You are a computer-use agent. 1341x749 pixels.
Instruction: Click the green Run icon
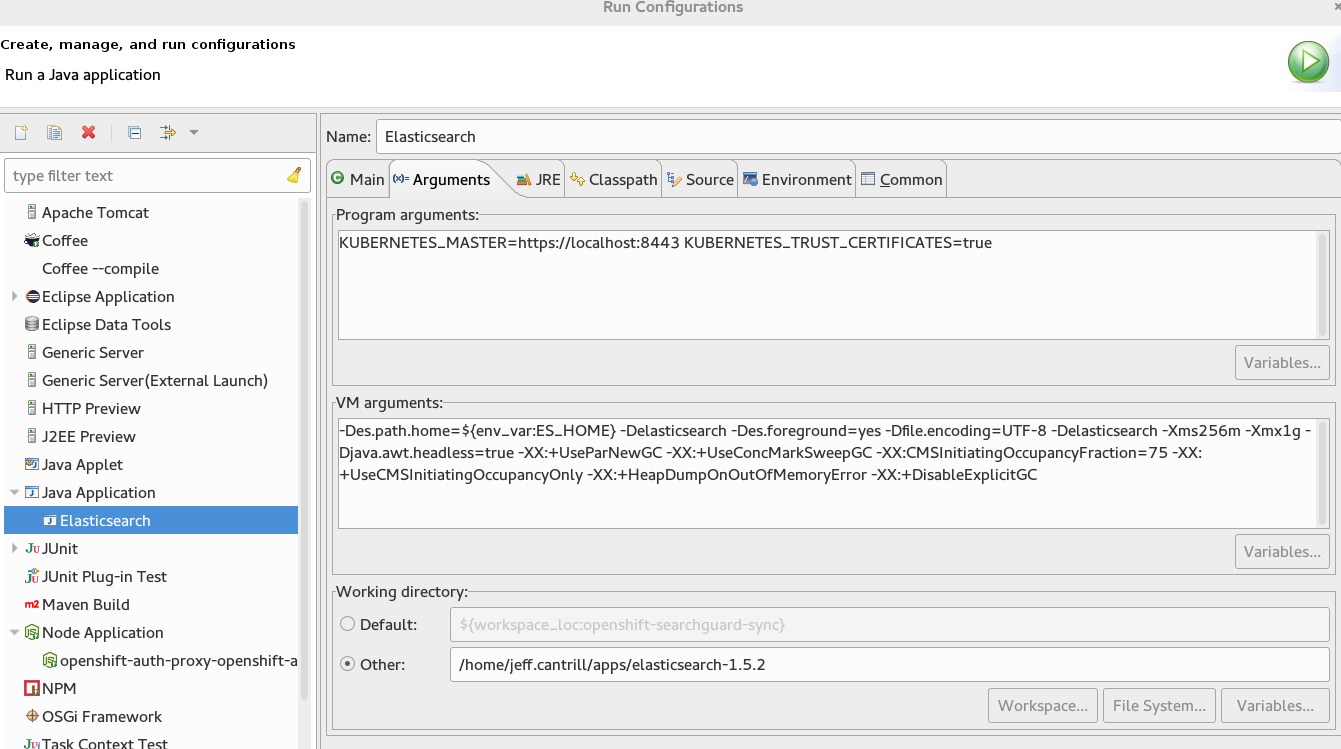tap(1308, 62)
